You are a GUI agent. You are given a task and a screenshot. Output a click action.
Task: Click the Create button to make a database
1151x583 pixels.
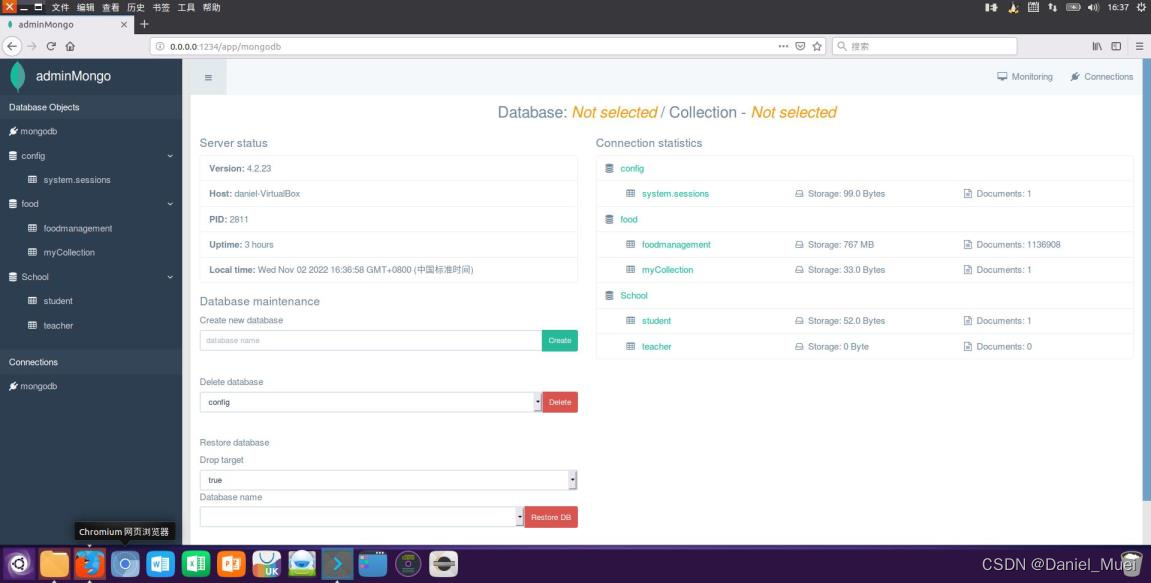click(559, 340)
